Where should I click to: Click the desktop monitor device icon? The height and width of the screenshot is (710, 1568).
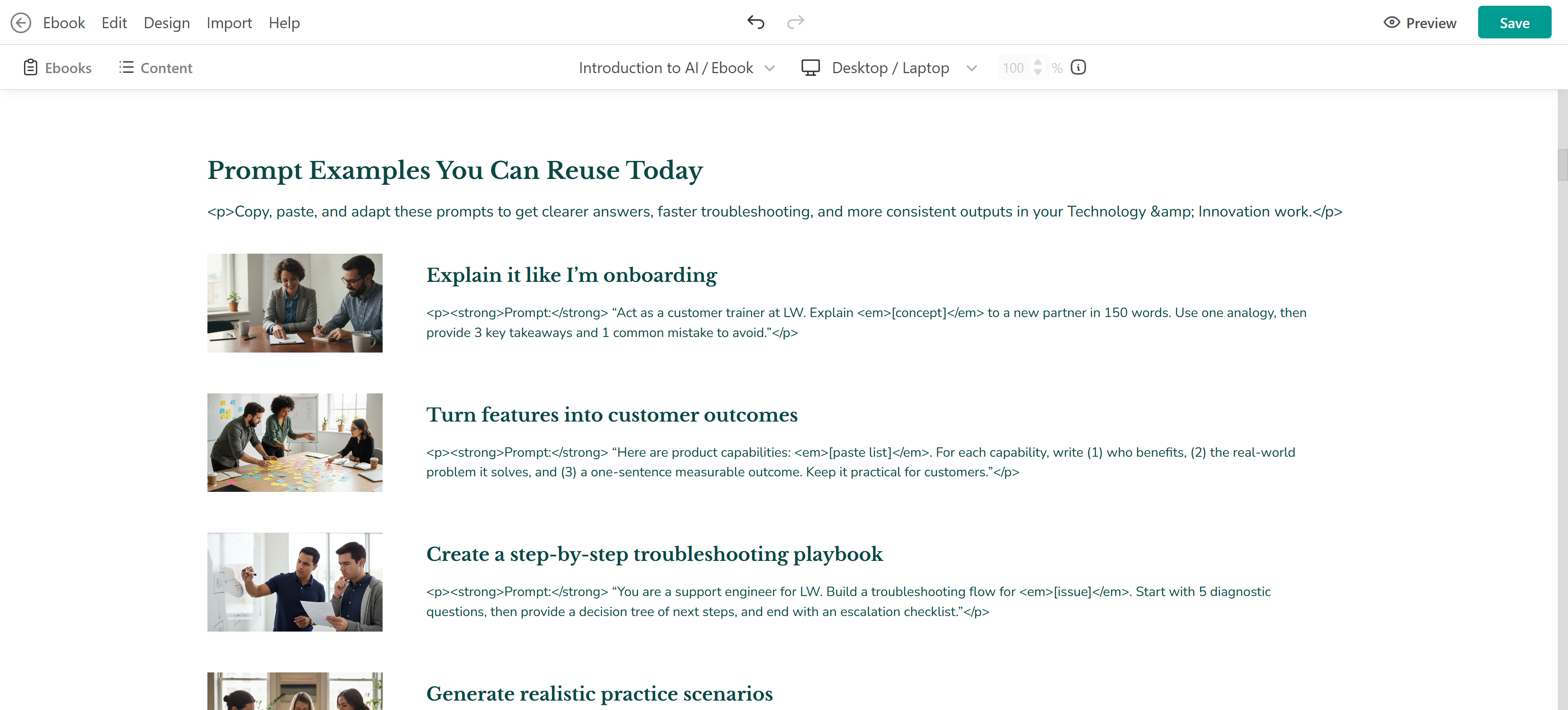click(x=810, y=67)
